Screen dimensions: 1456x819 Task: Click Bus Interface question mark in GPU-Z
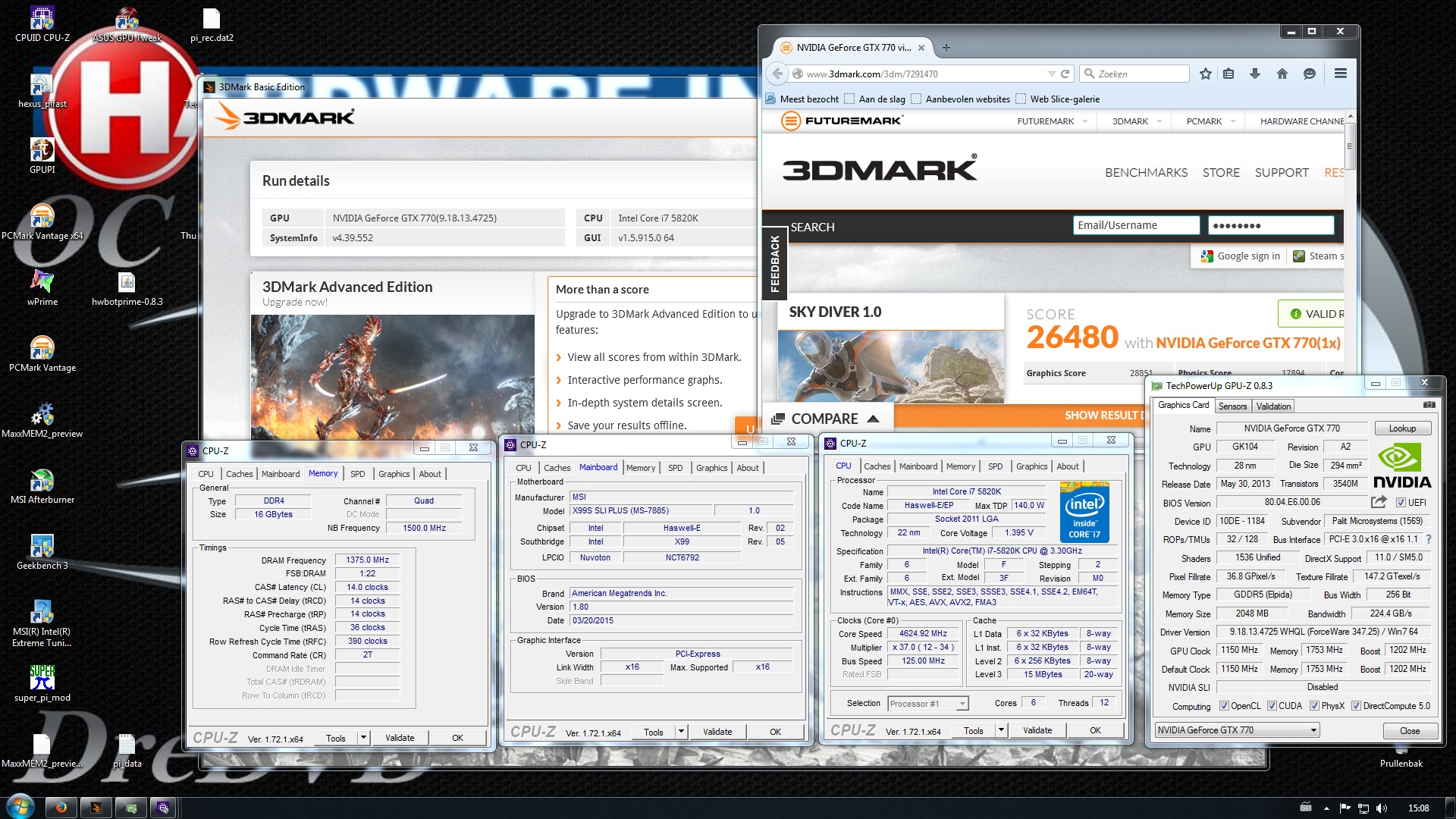point(1429,539)
